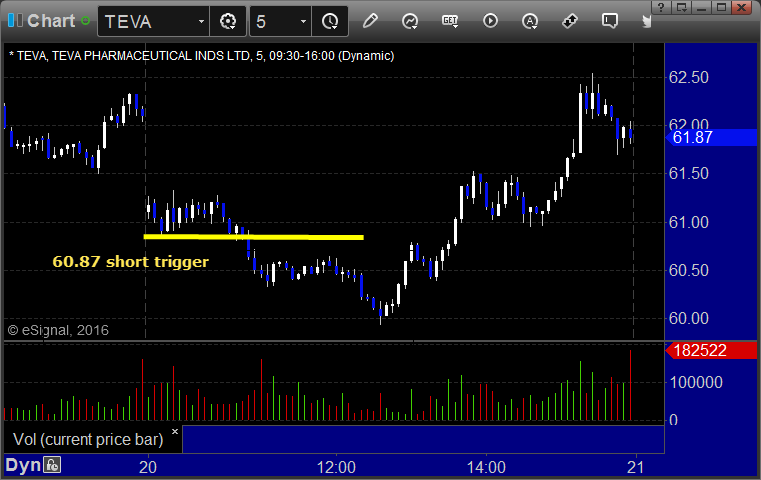Click the 60.50 price axis label
Image resolution: width=761 pixels, height=480 pixels.
tap(689, 270)
